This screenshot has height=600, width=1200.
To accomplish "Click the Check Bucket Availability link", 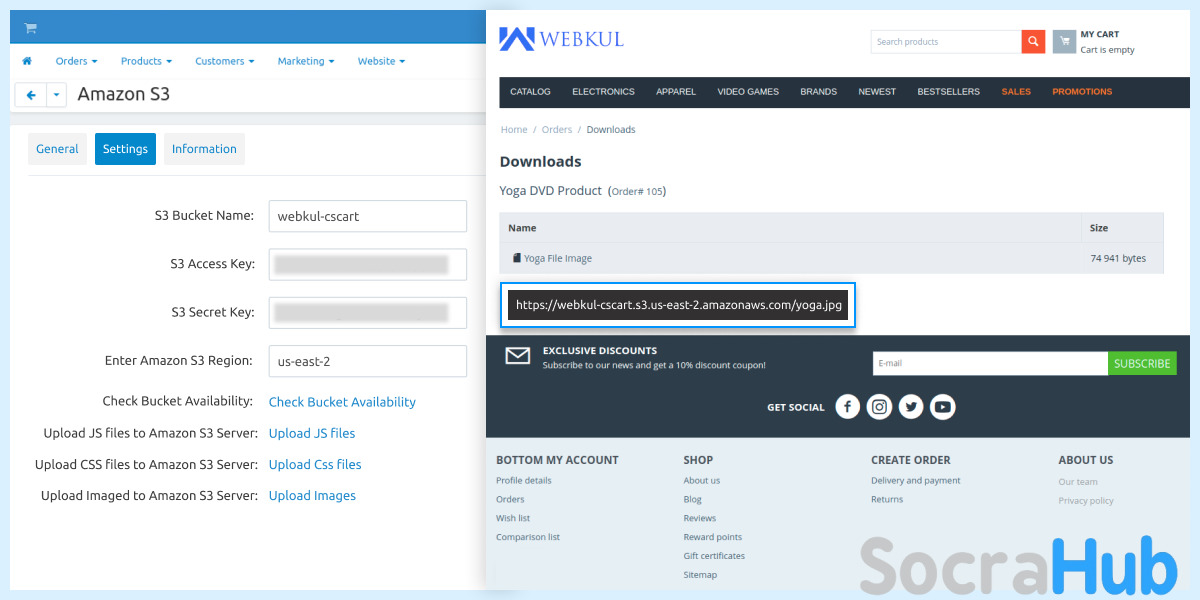I will tap(342, 402).
